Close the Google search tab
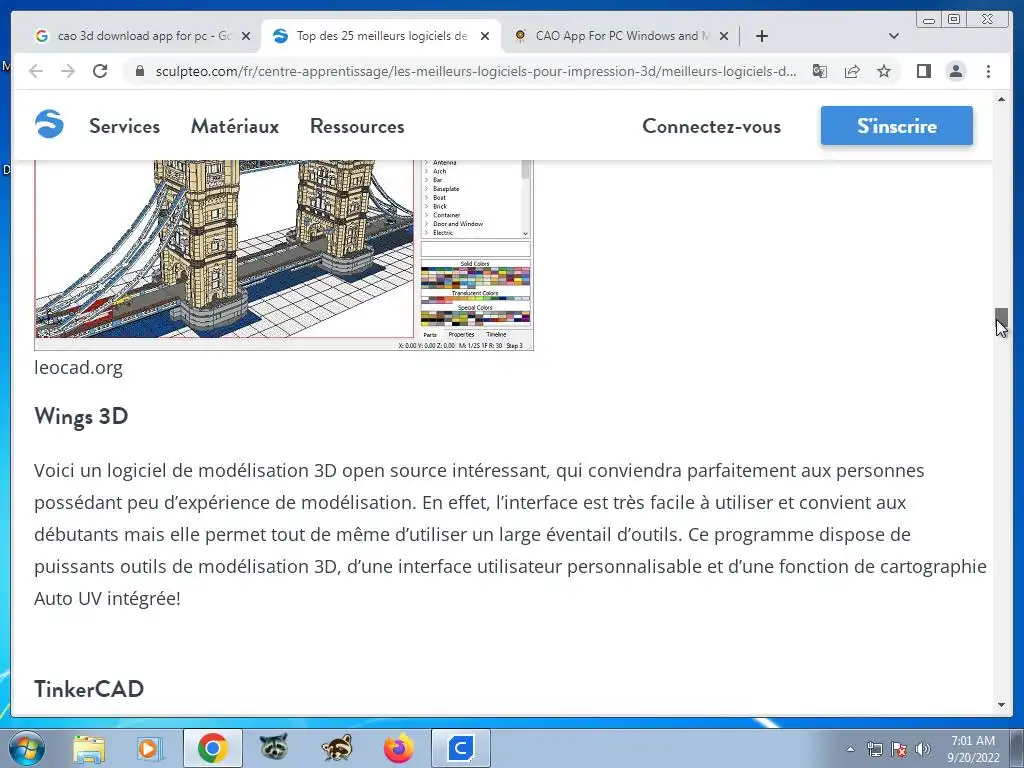This screenshot has height=768, width=1024. click(x=246, y=36)
